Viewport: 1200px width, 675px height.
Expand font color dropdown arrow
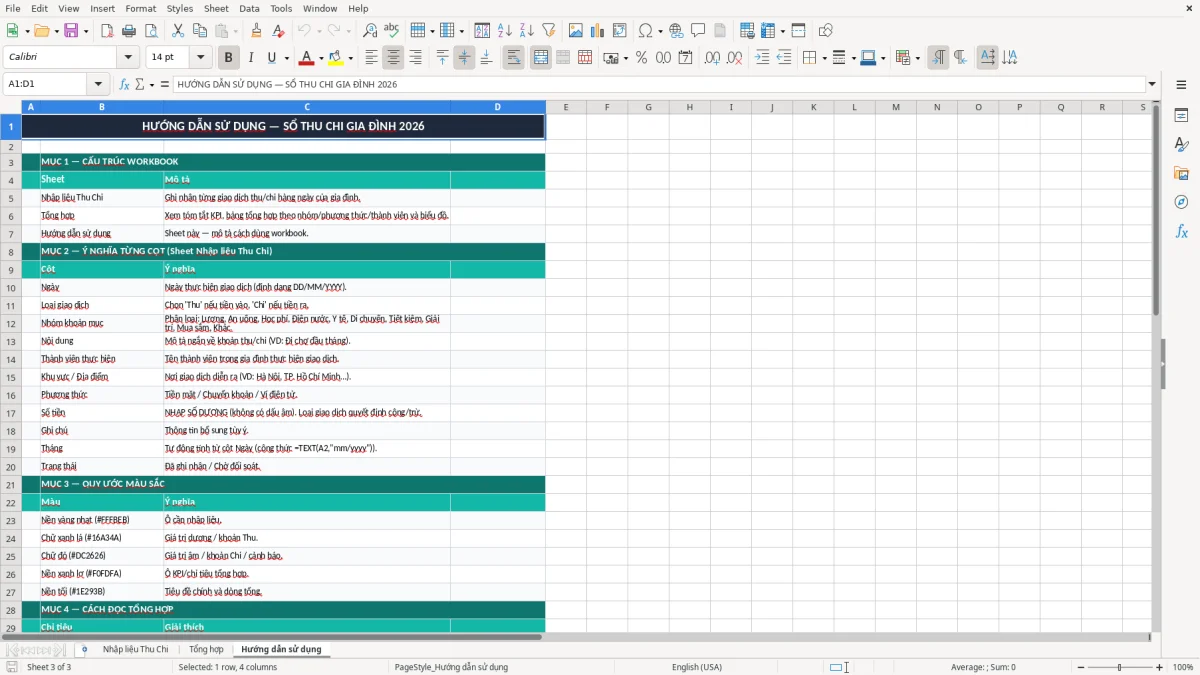coord(321,58)
